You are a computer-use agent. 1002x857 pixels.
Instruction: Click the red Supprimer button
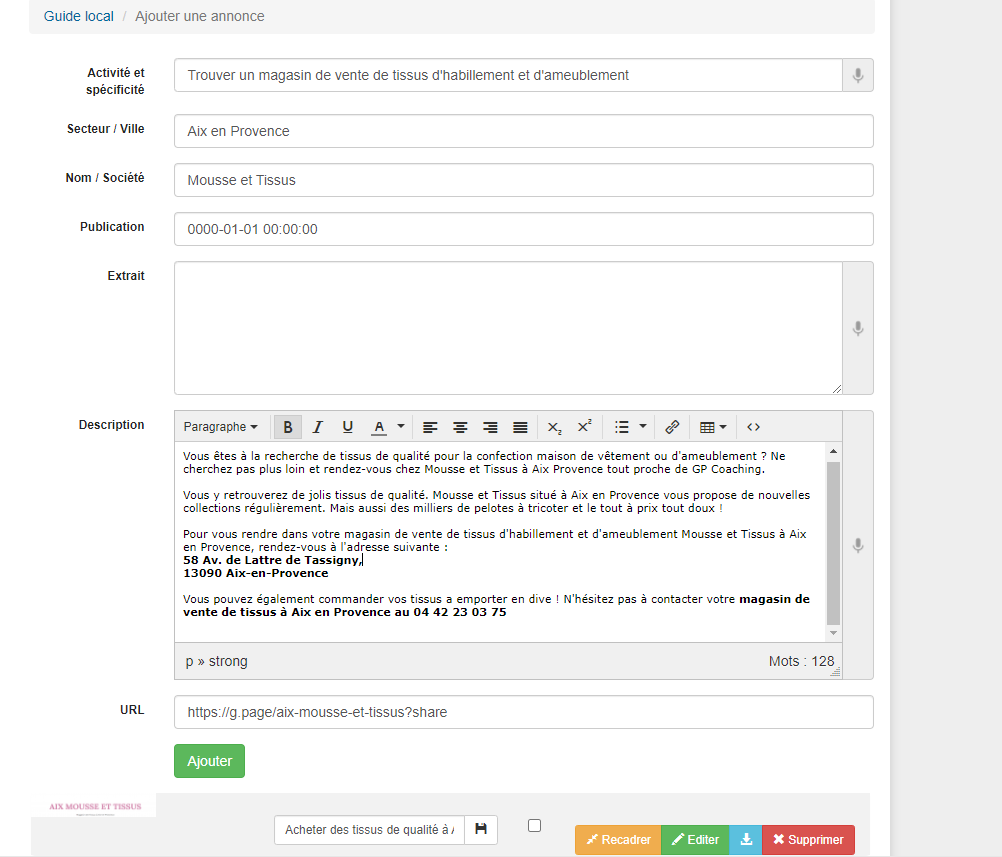(808, 840)
